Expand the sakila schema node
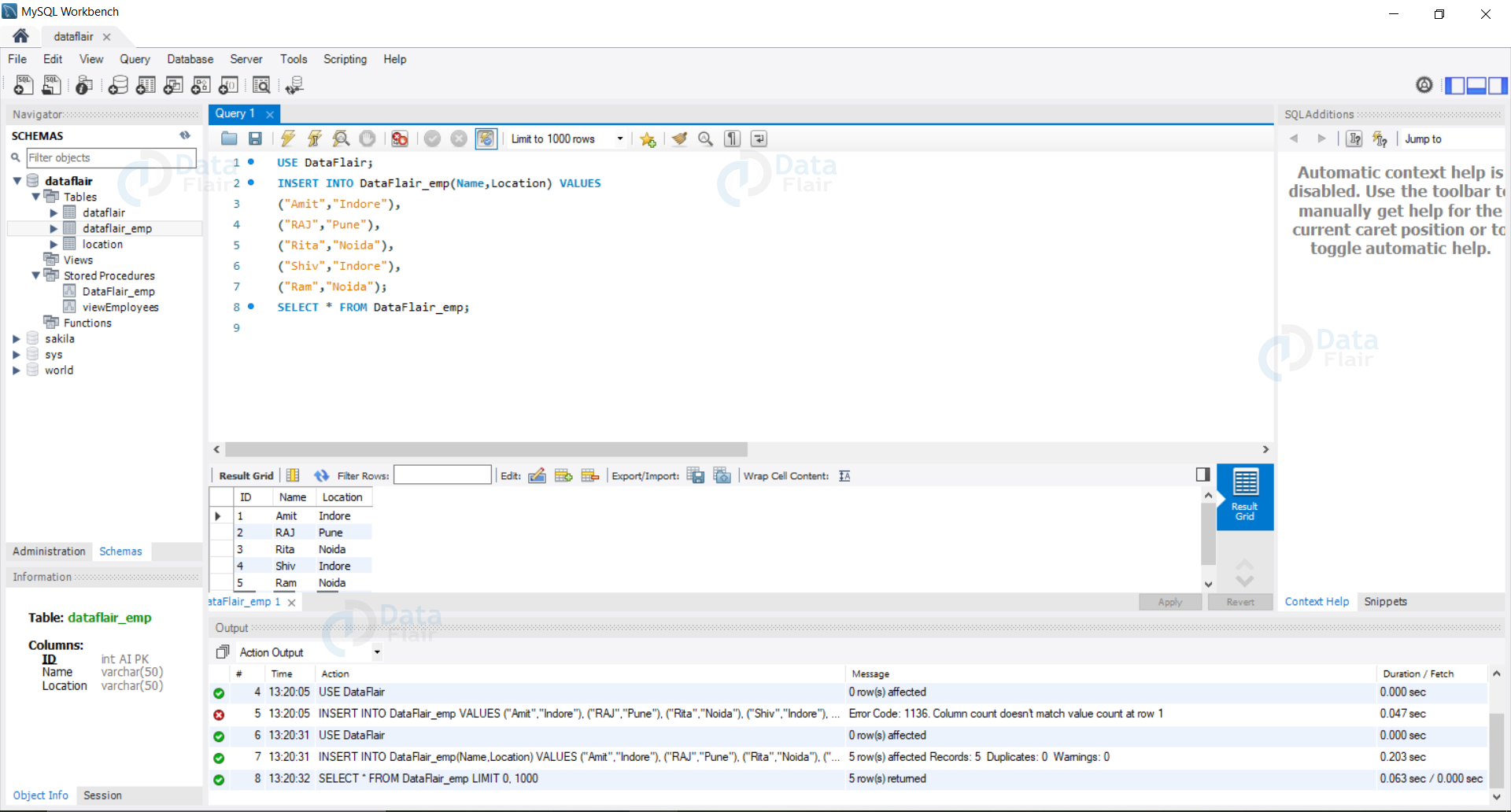The image size is (1511, 812). click(x=16, y=339)
